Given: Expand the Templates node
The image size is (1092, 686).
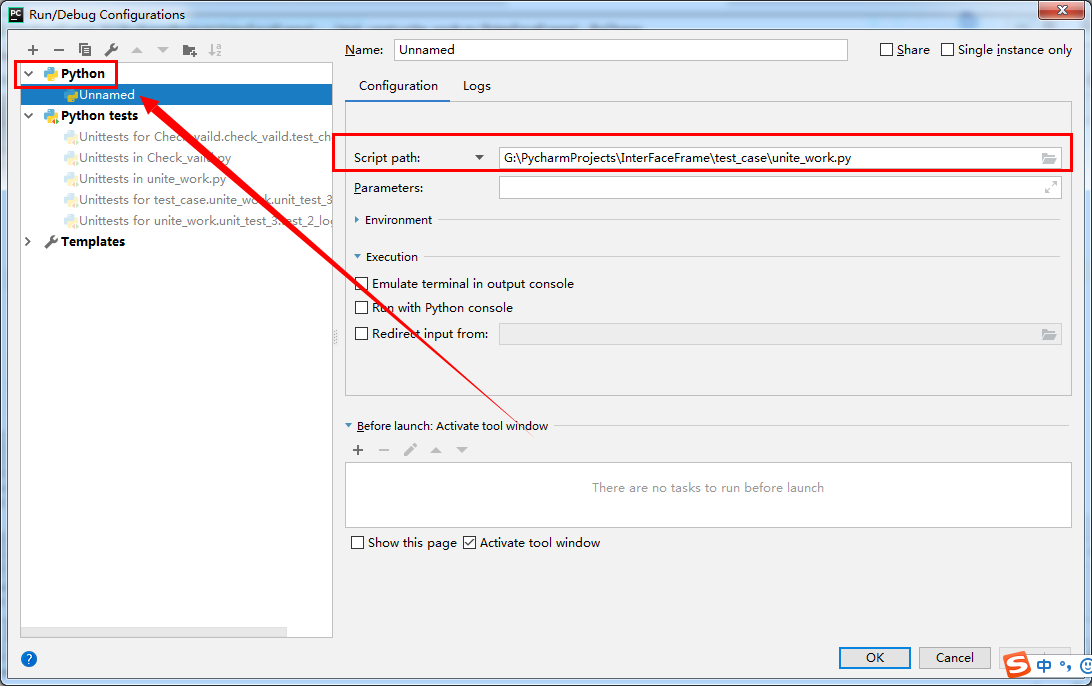Looking at the screenshot, I should tap(28, 241).
